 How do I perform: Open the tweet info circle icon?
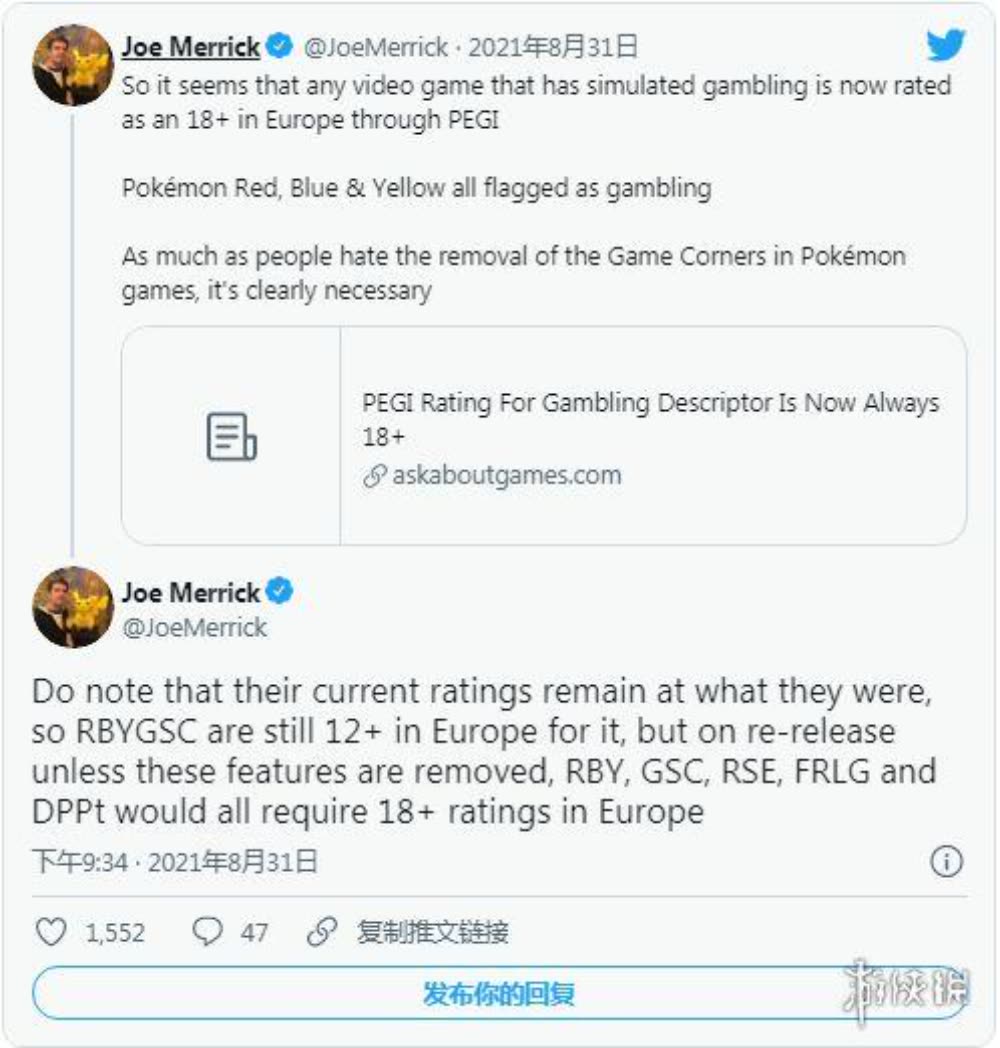(946, 862)
